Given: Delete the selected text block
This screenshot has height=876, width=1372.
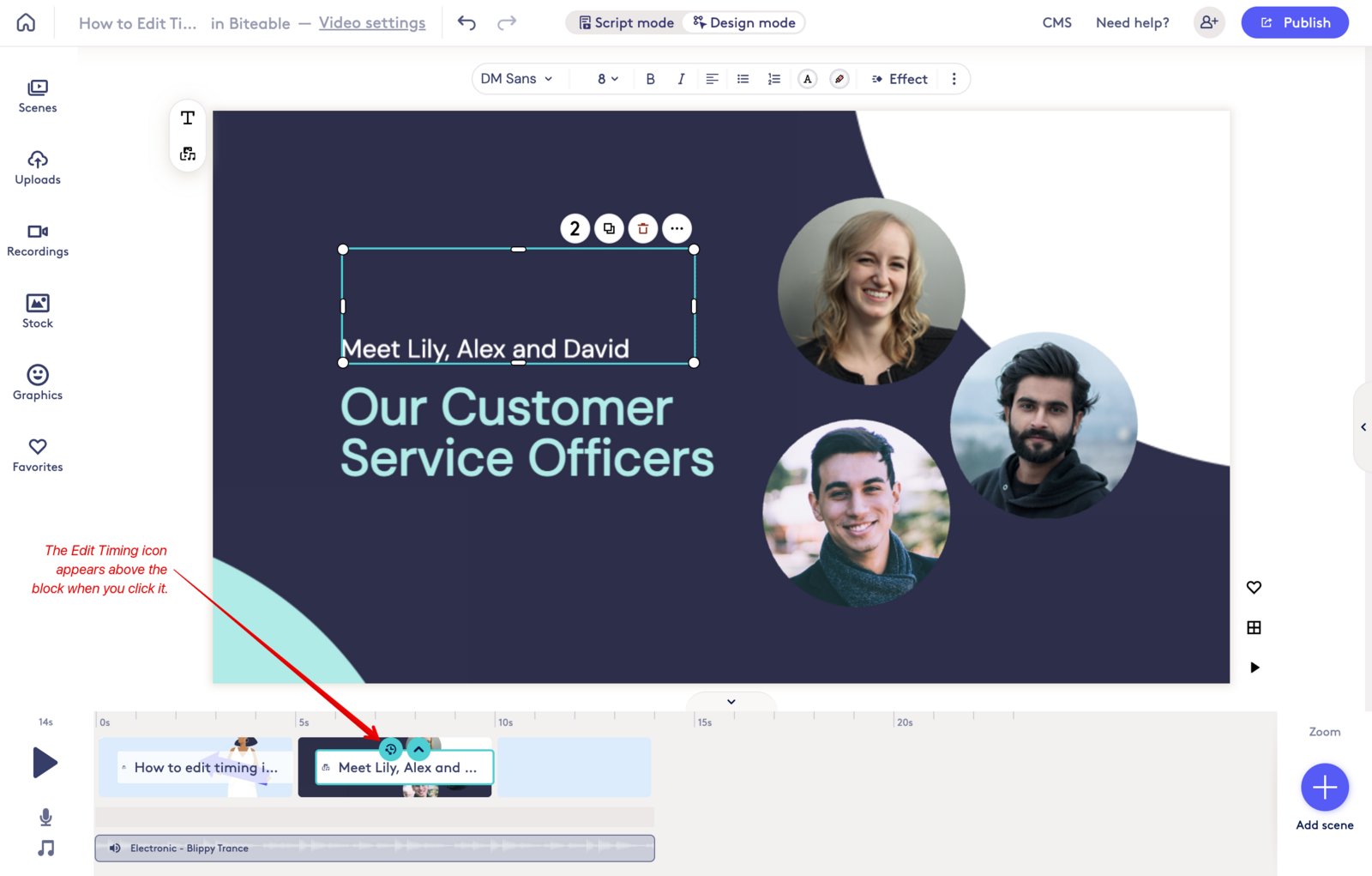Looking at the screenshot, I should click(643, 228).
